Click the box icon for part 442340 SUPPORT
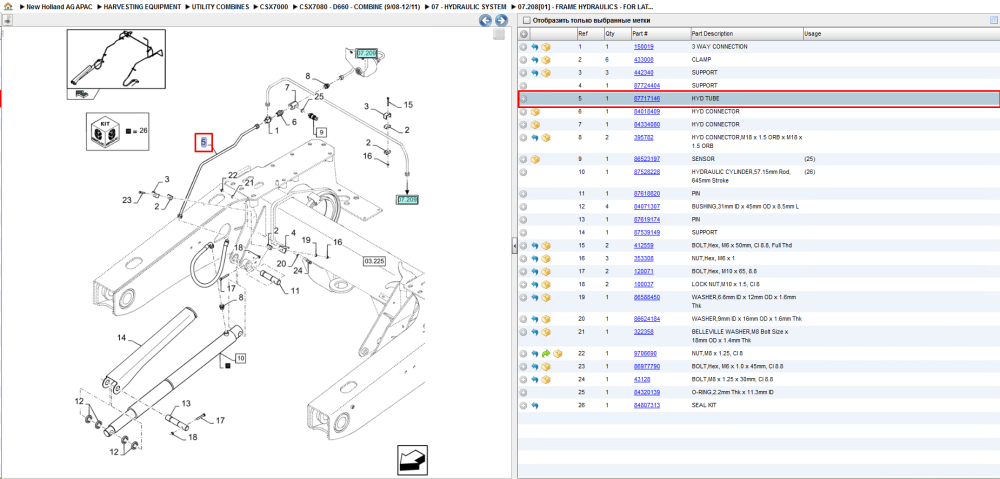 tap(546, 73)
